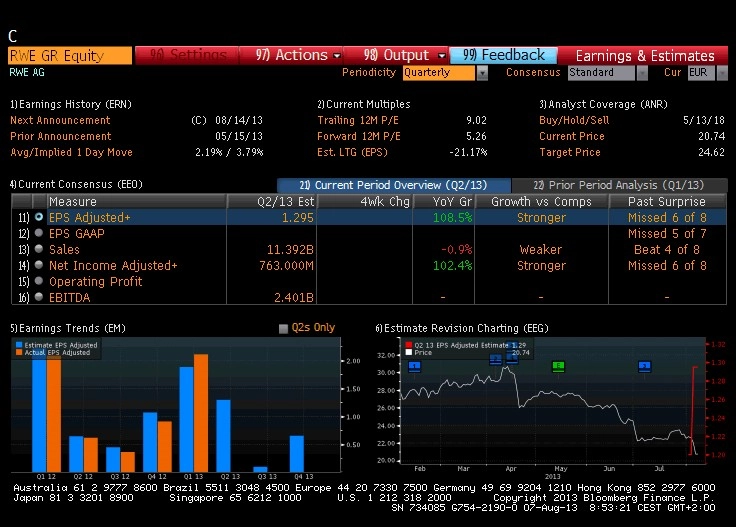The width and height of the screenshot is (736, 527).
Task: Open 1) Earnings History (ERN) link
Action: [x=71, y=104]
